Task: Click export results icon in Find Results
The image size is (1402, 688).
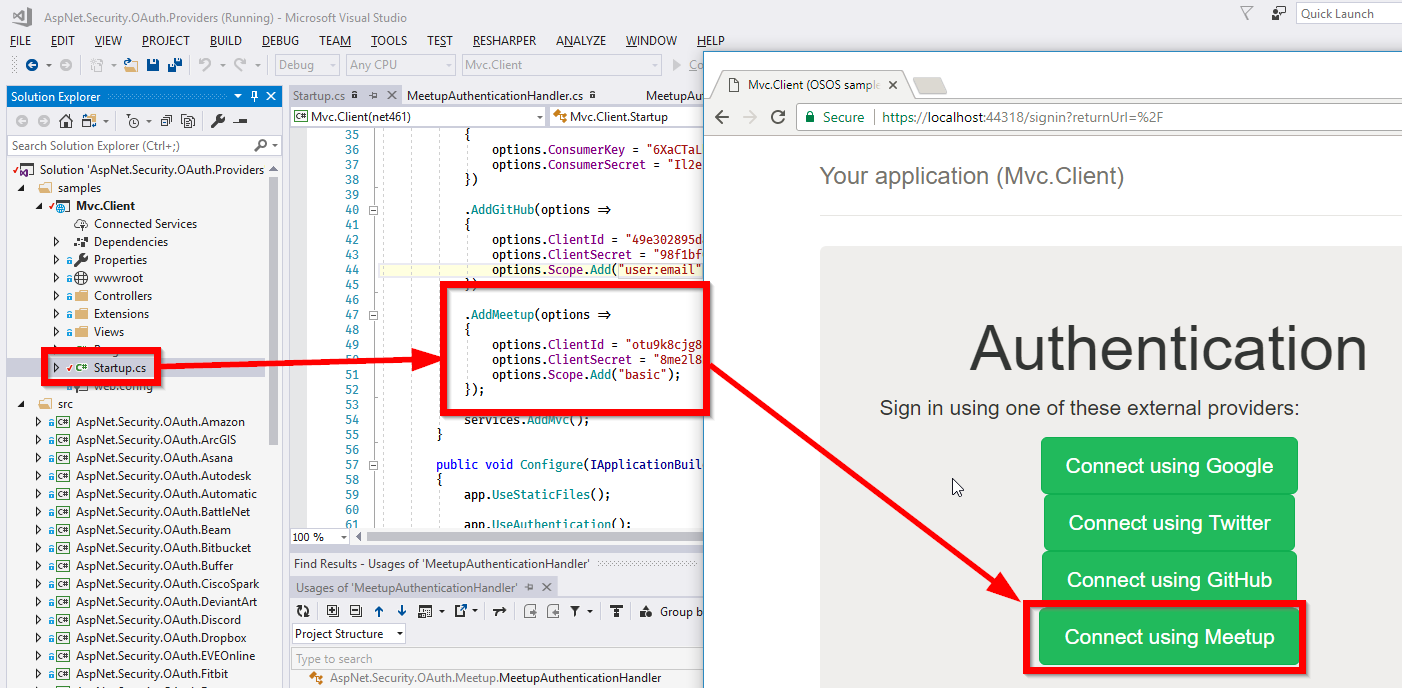Action: click(x=460, y=611)
